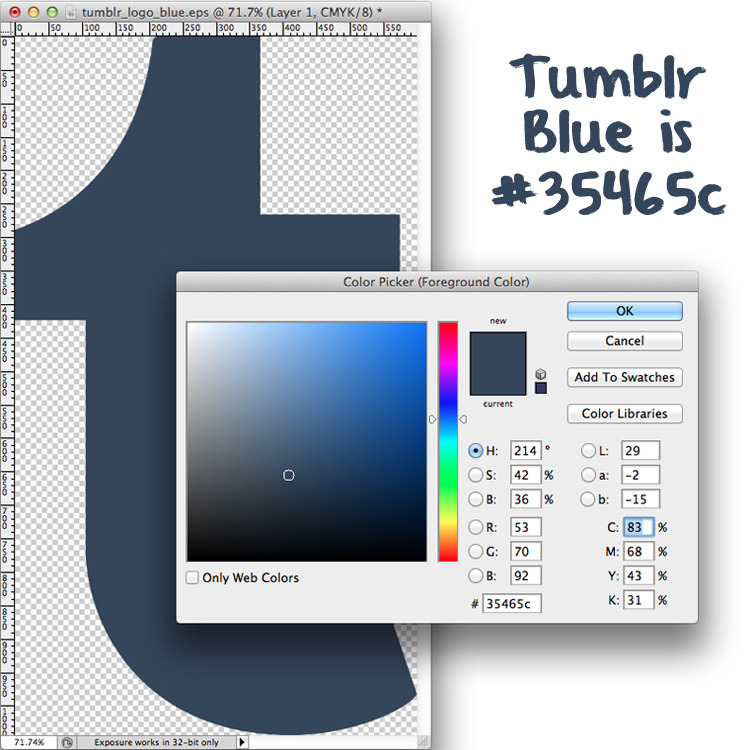This screenshot has height=750, width=750.
Task: Click the zoom percentage field 71.74%
Action: click(29, 742)
